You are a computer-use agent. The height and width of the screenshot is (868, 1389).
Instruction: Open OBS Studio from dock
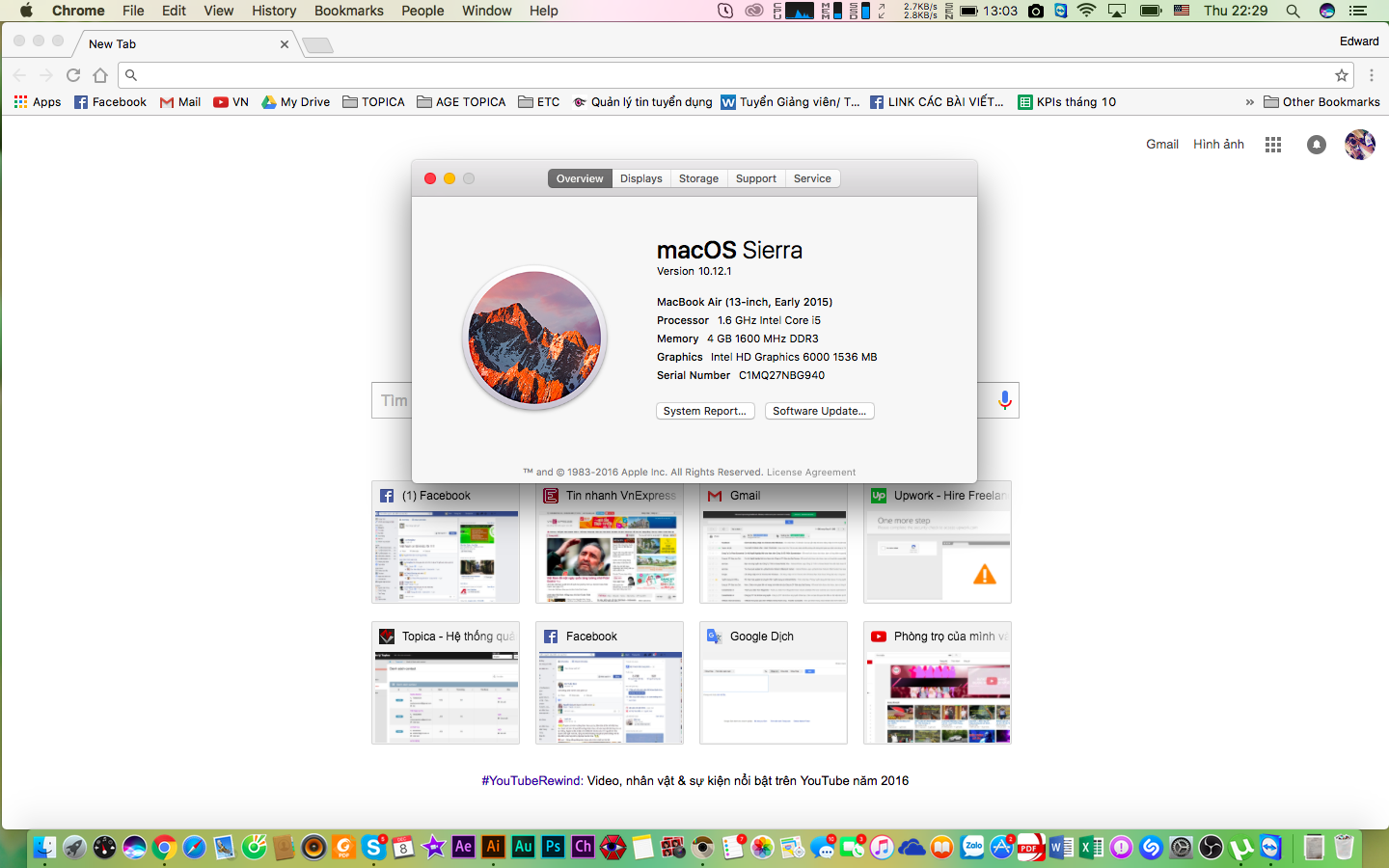click(1211, 848)
